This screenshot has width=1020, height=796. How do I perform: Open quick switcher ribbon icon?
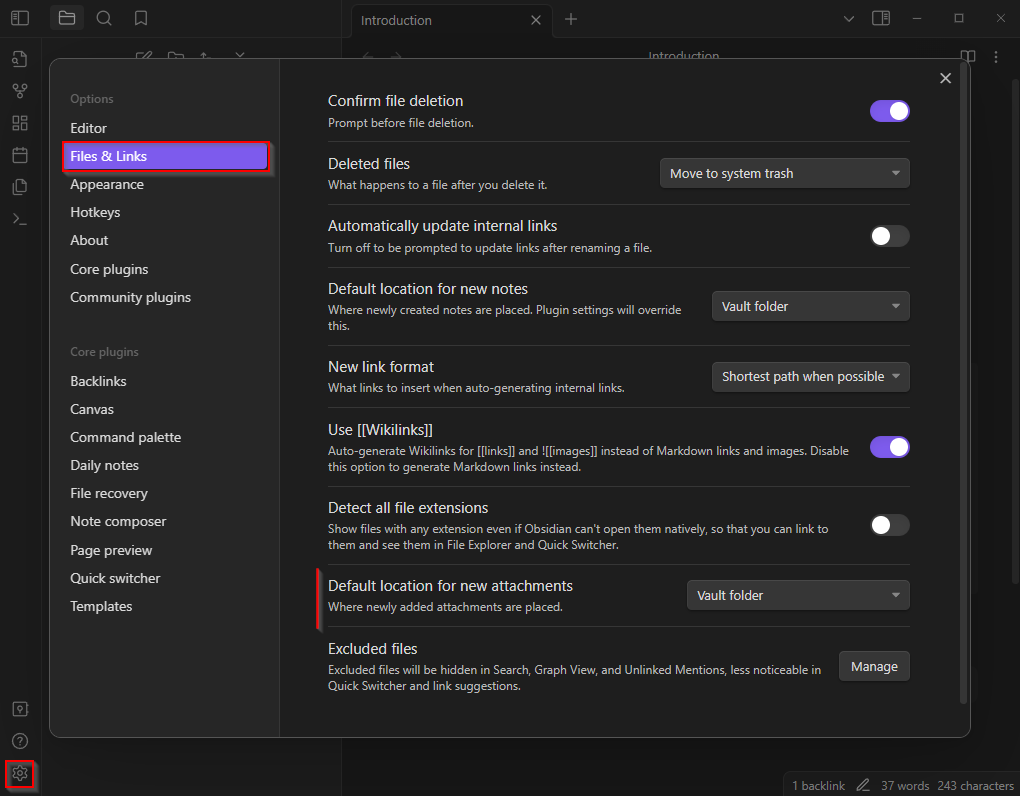click(x=20, y=59)
